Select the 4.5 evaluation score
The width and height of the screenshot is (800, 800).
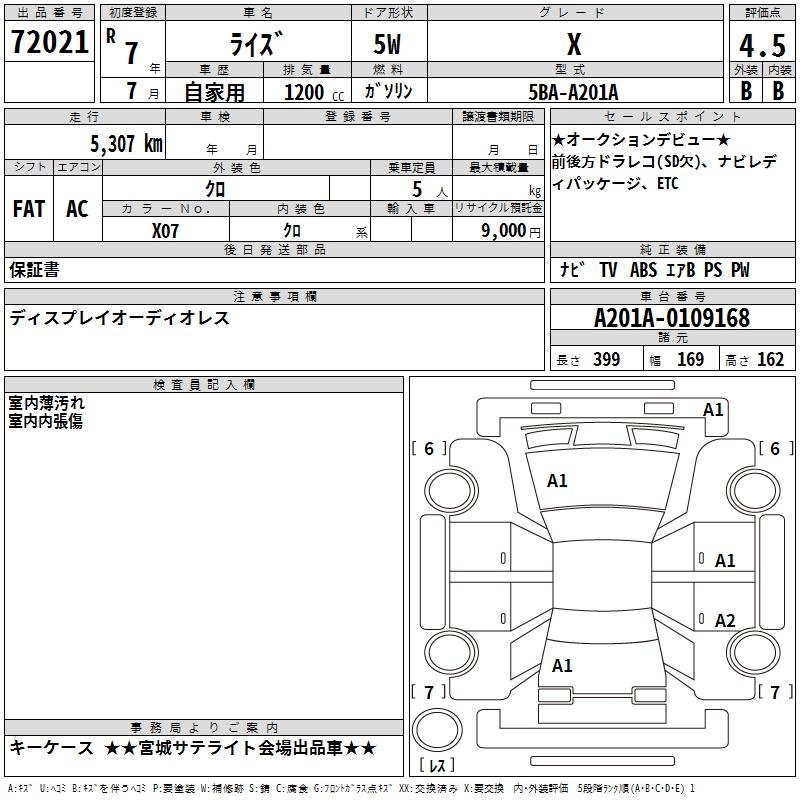(x=761, y=47)
